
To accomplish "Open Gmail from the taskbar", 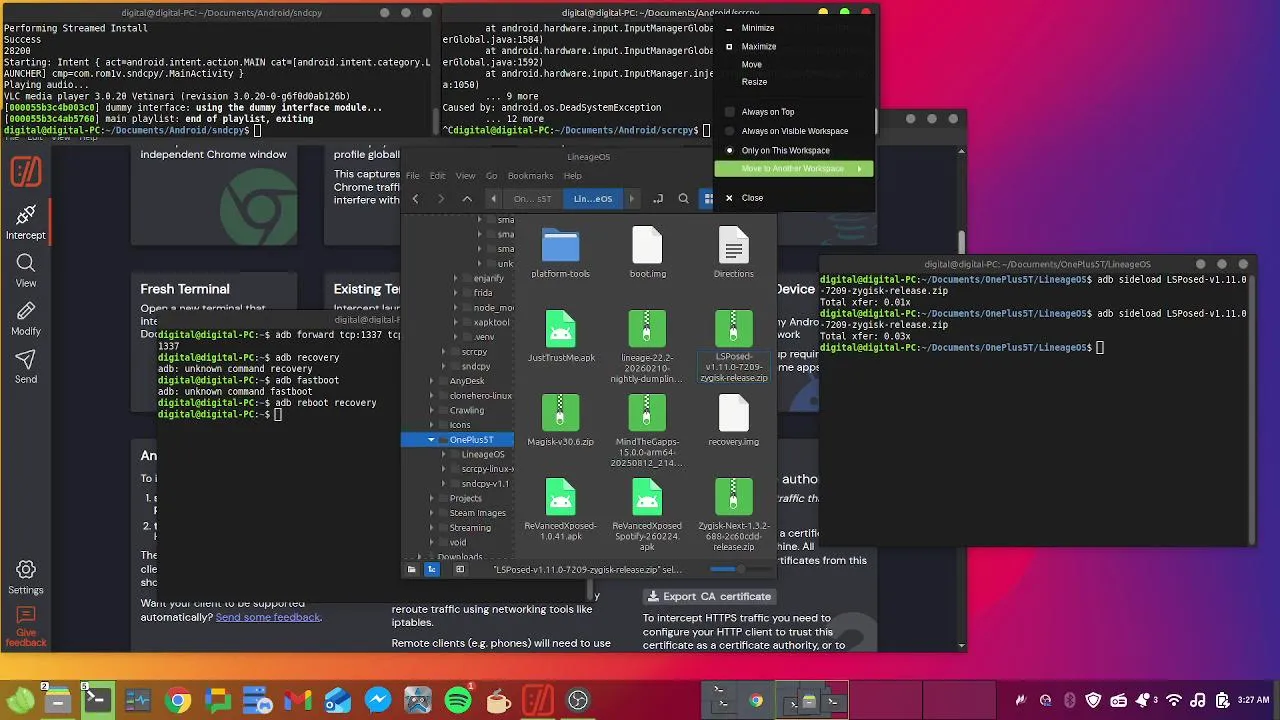I will 298,701.
